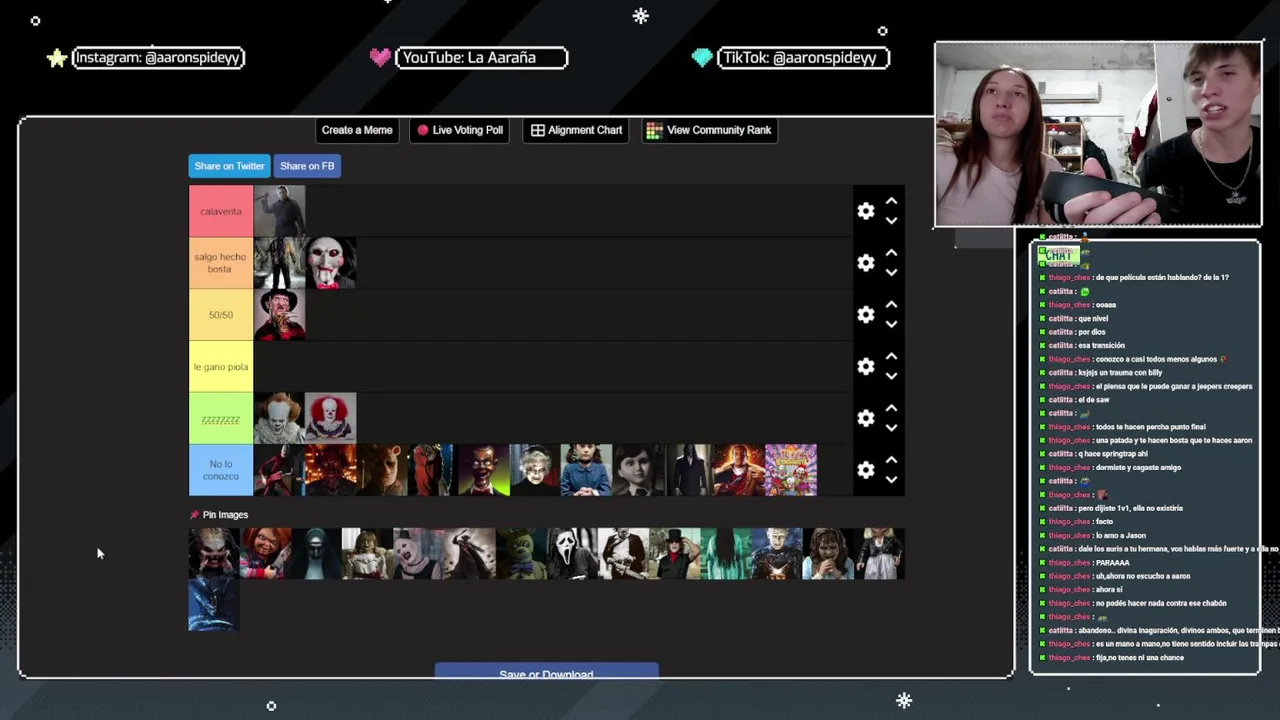Click the colored grid icon on View Community Rank
The height and width of the screenshot is (720, 1280).
(654, 130)
